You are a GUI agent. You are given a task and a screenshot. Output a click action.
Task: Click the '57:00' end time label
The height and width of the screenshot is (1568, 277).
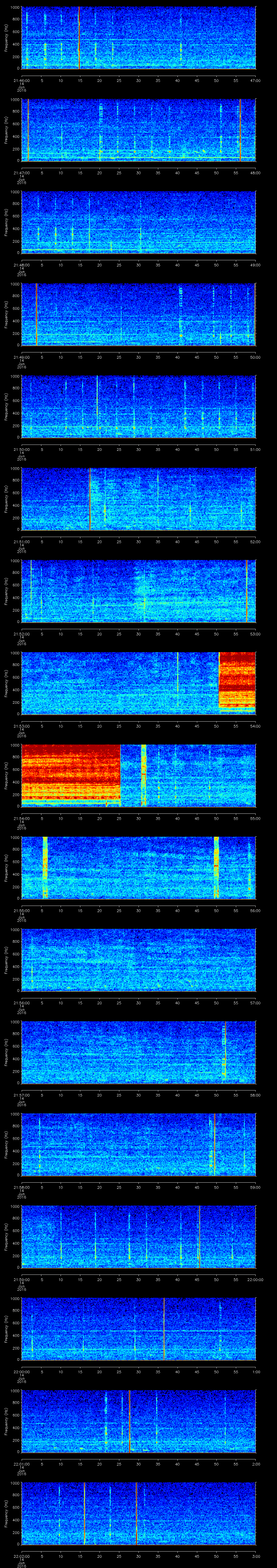coord(255,1003)
